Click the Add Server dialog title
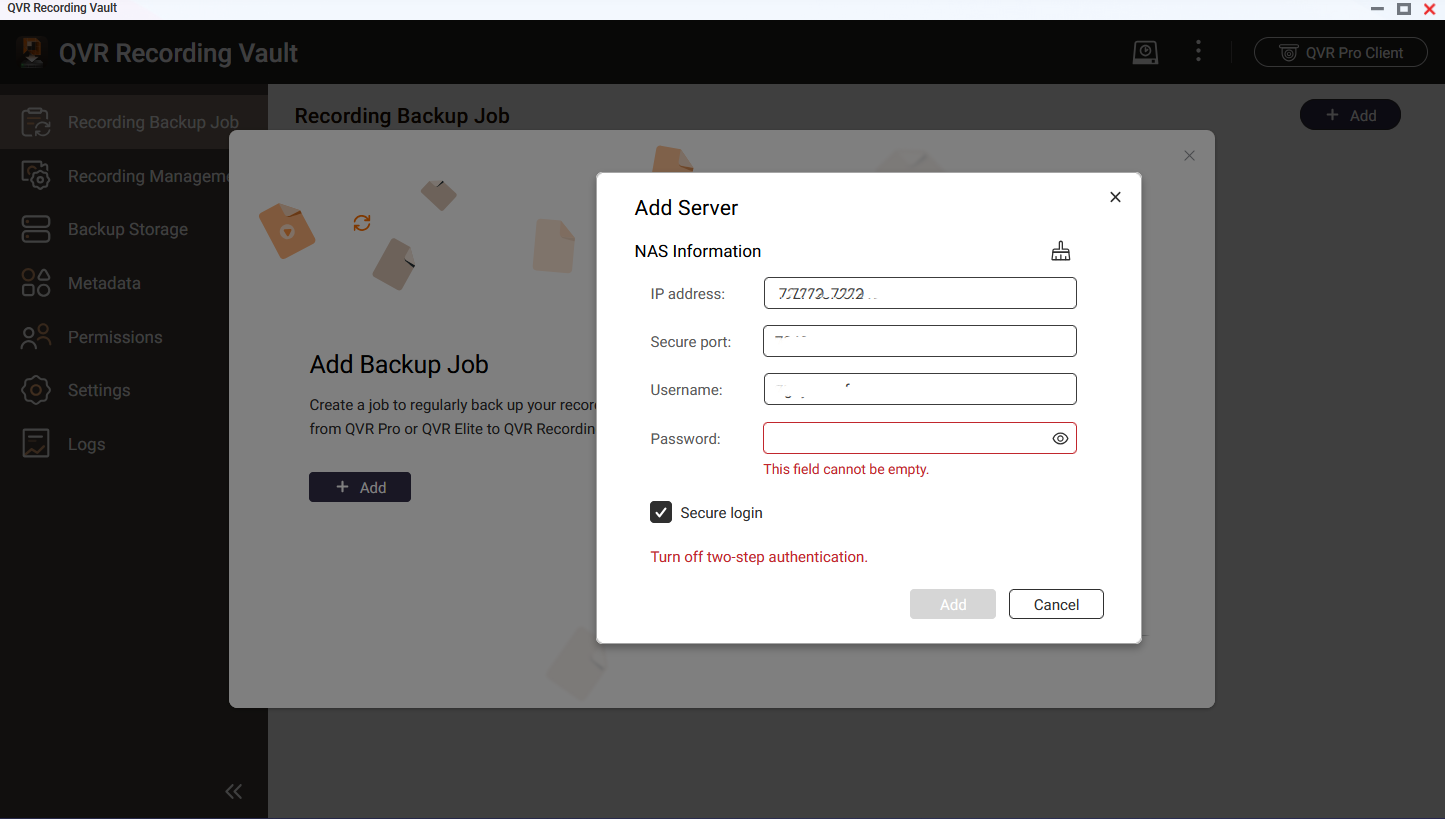Image resolution: width=1445 pixels, height=819 pixels. pos(686,208)
